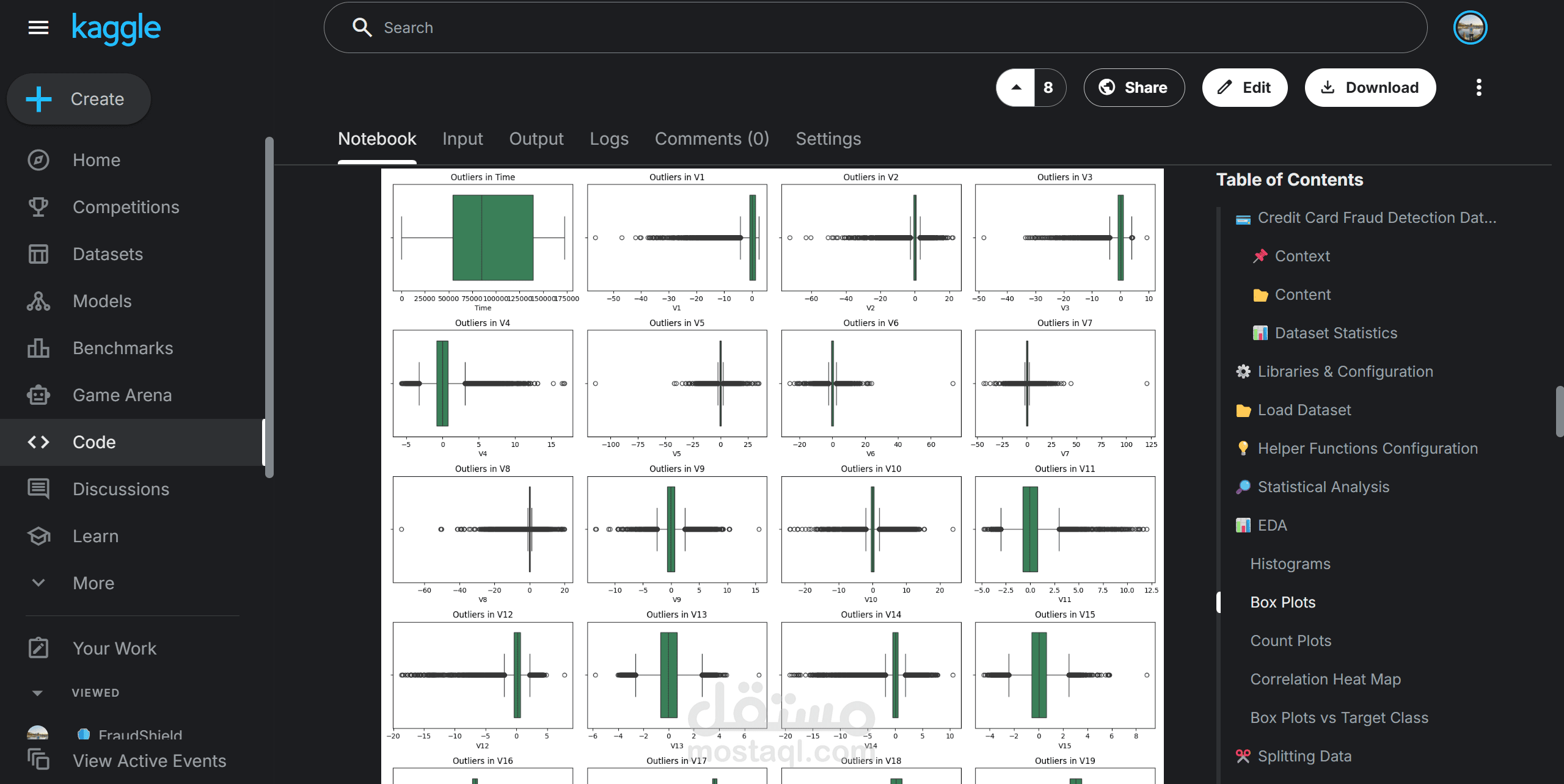Open the three-dot more options menu
The width and height of the screenshot is (1564, 784).
pos(1478,87)
